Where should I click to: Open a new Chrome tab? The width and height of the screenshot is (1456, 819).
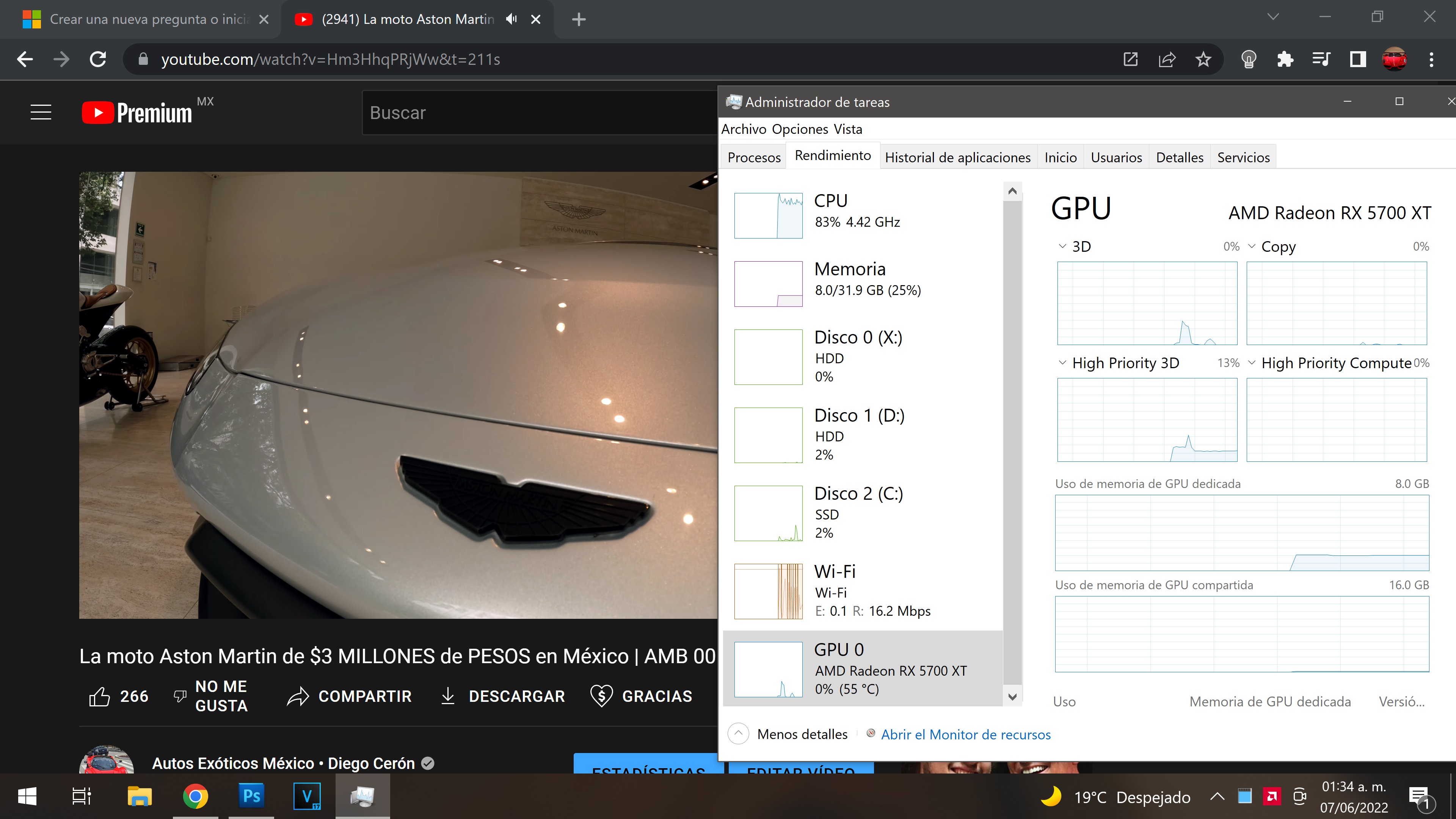[578, 19]
